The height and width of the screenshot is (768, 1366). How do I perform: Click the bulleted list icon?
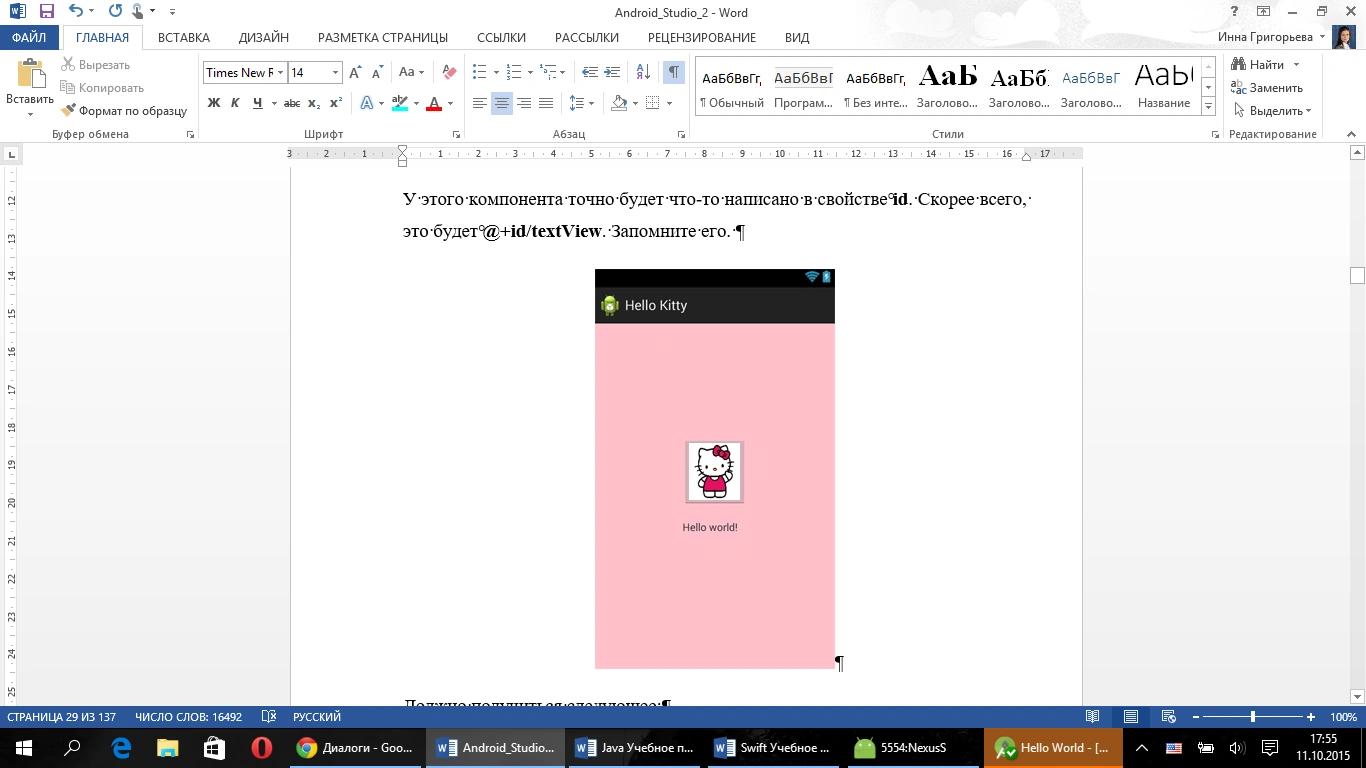[480, 72]
